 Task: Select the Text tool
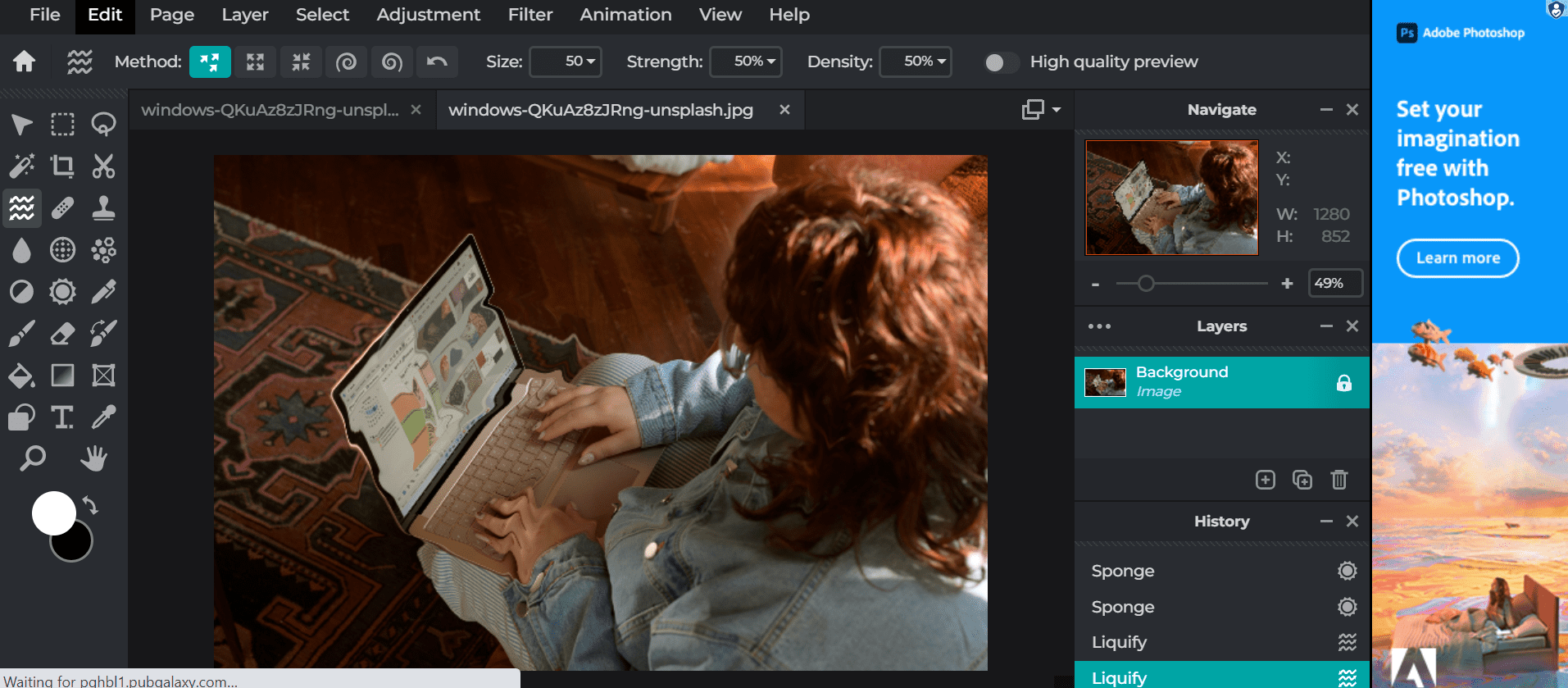pos(62,417)
